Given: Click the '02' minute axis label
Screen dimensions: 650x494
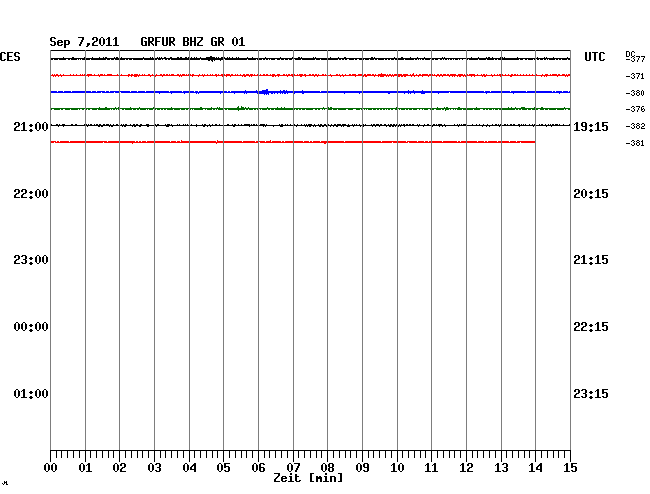Looking at the screenshot, I should click(x=119, y=468).
